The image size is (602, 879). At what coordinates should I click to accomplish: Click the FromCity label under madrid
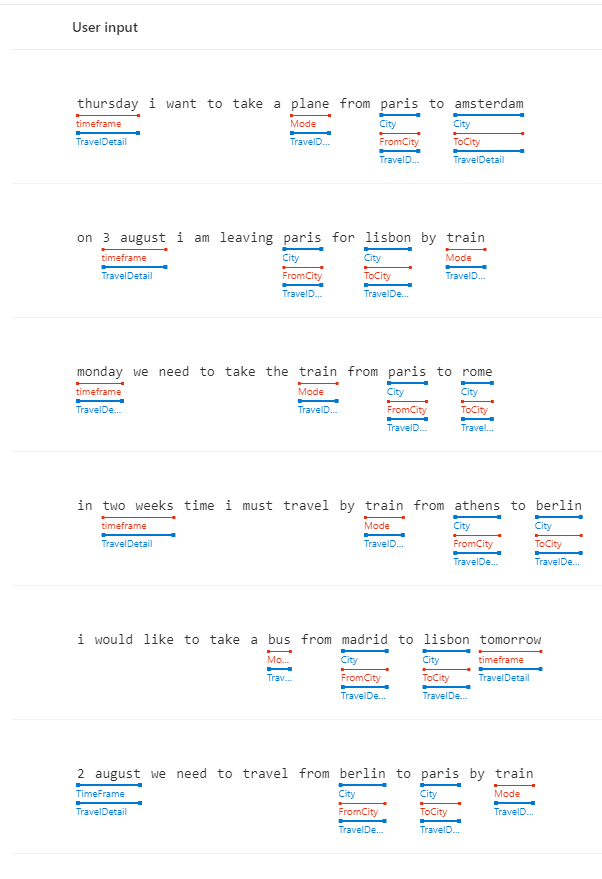[361, 678]
